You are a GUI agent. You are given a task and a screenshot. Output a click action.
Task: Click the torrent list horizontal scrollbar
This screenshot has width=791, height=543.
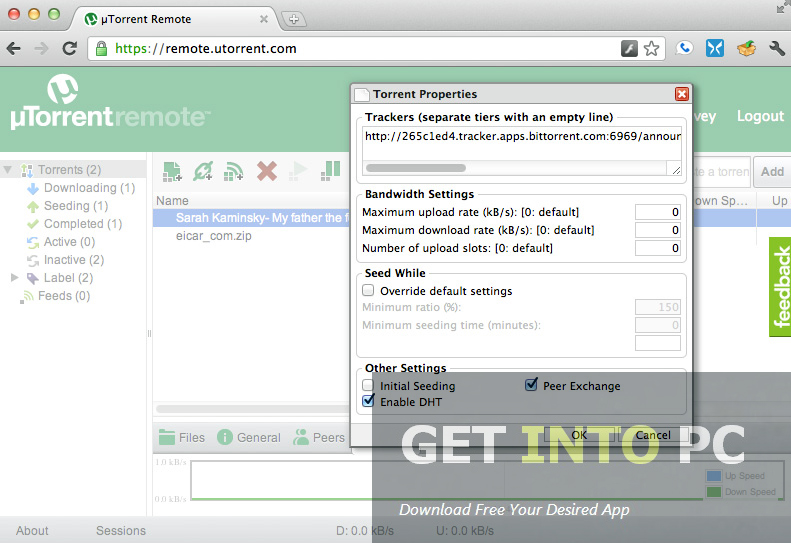click(251, 409)
